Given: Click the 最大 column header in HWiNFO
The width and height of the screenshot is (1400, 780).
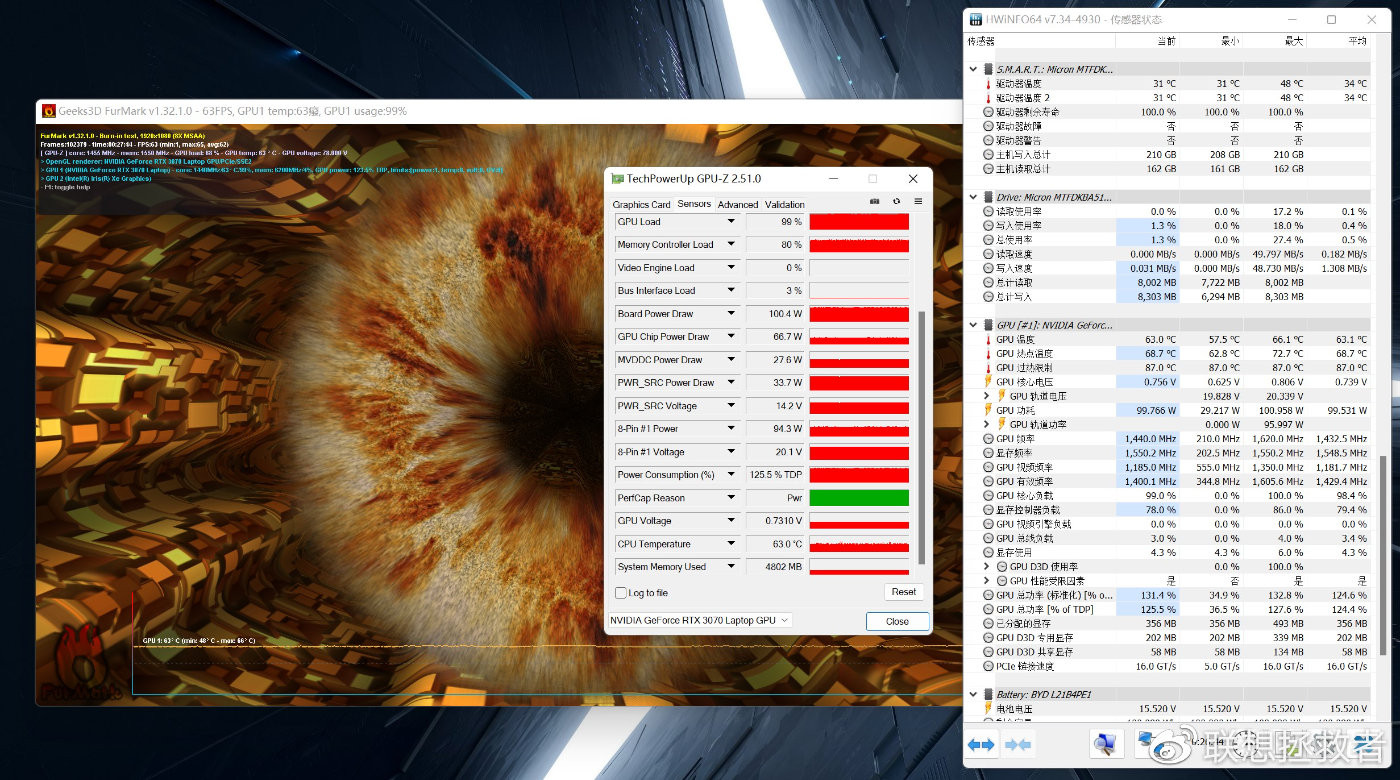Looking at the screenshot, I should [1275, 42].
